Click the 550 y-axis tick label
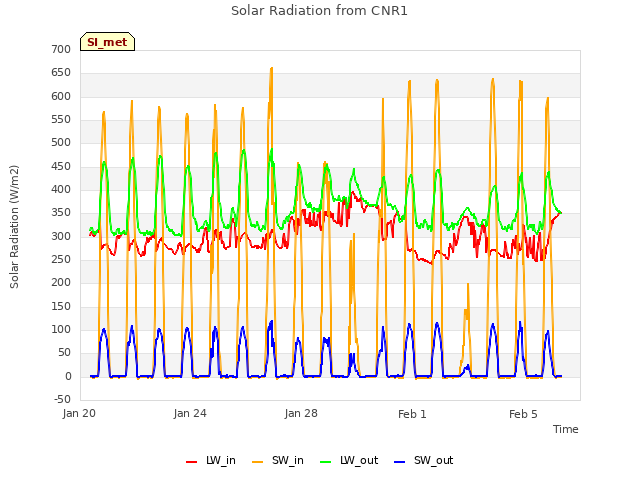This screenshot has height=480, width=640. tap(61, 120)
